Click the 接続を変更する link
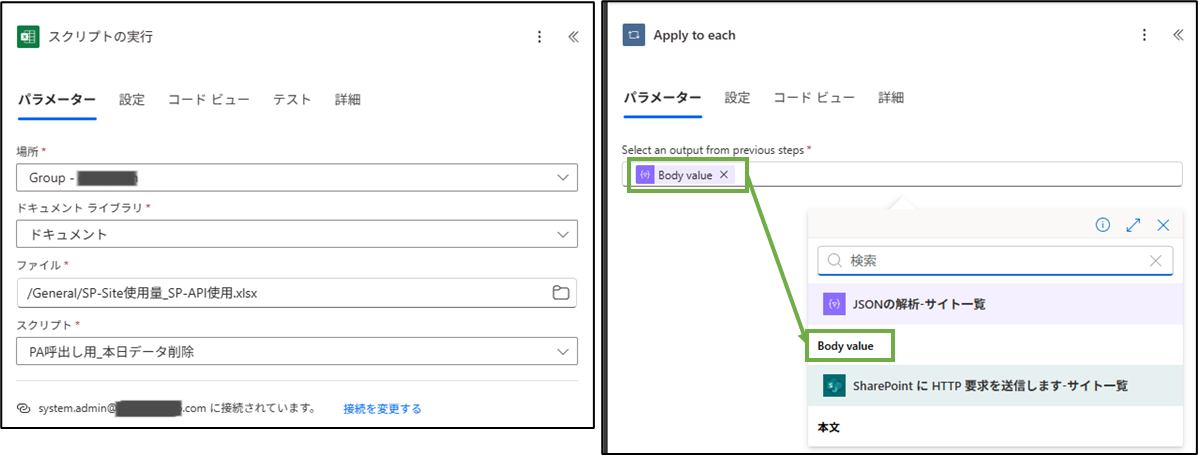The height and width of the screenshot is (455, 1198). pos(382,408)
